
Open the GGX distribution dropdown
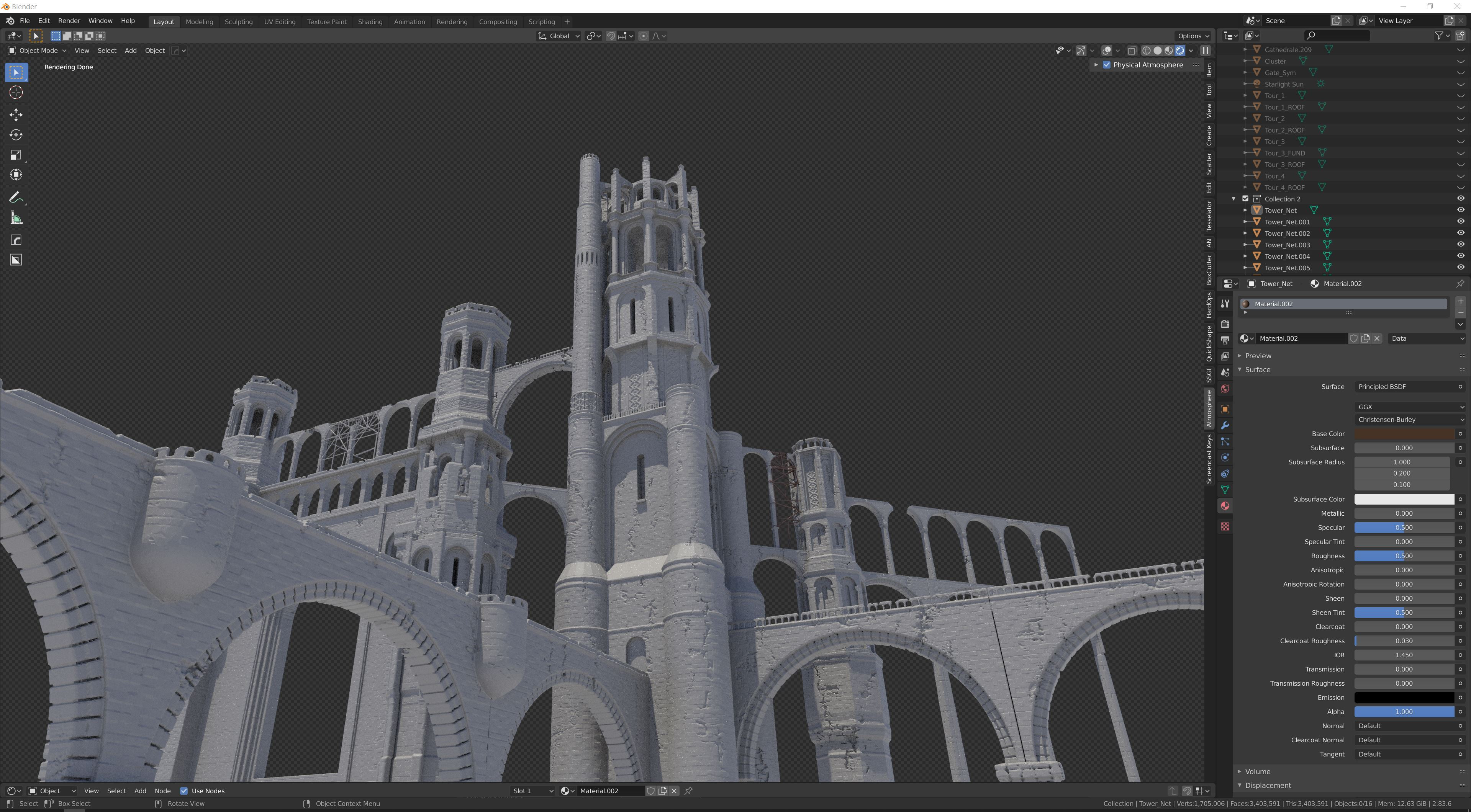point(1409,407)
